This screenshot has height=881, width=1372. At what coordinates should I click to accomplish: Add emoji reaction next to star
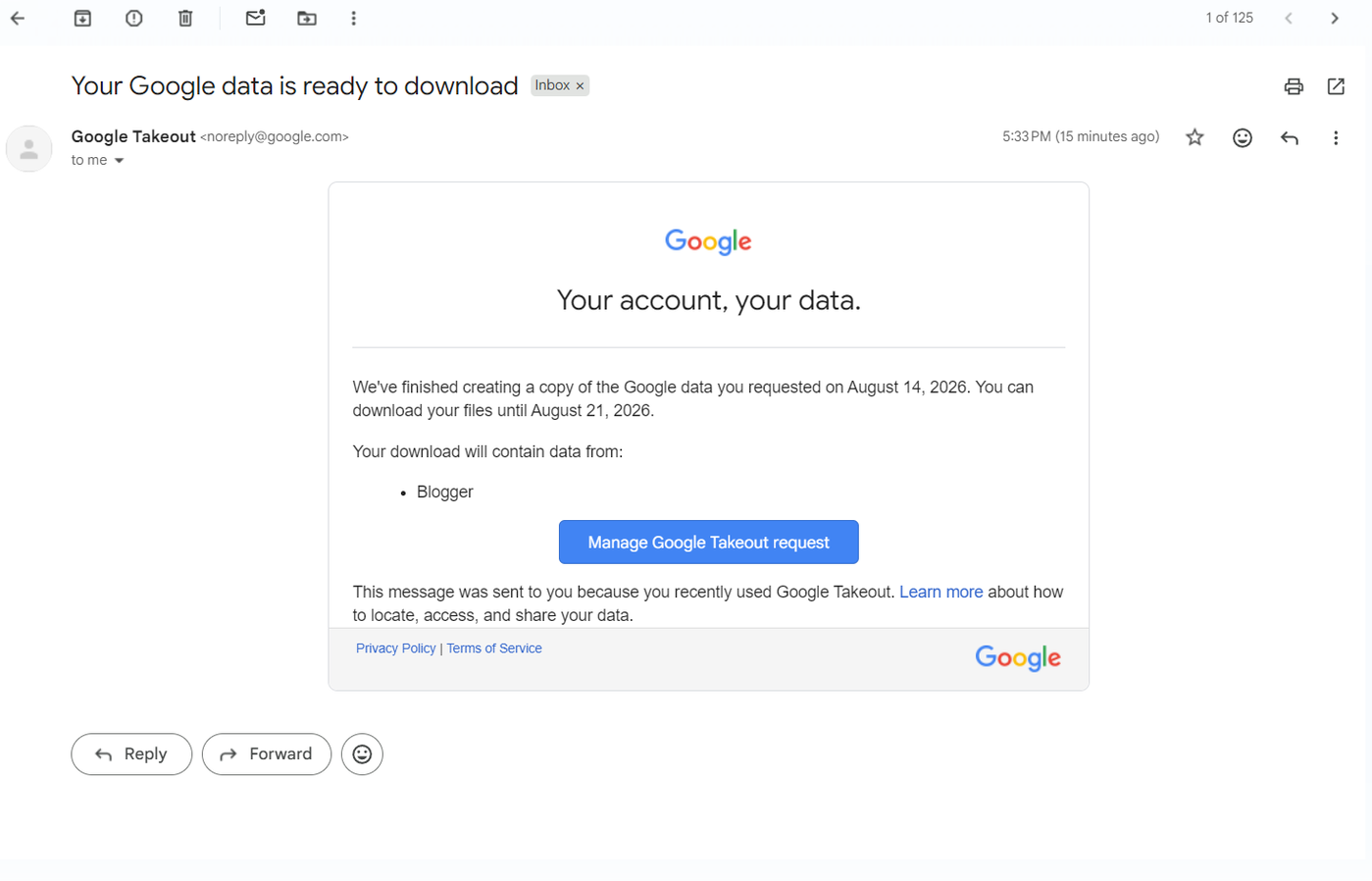[1242, 137]
